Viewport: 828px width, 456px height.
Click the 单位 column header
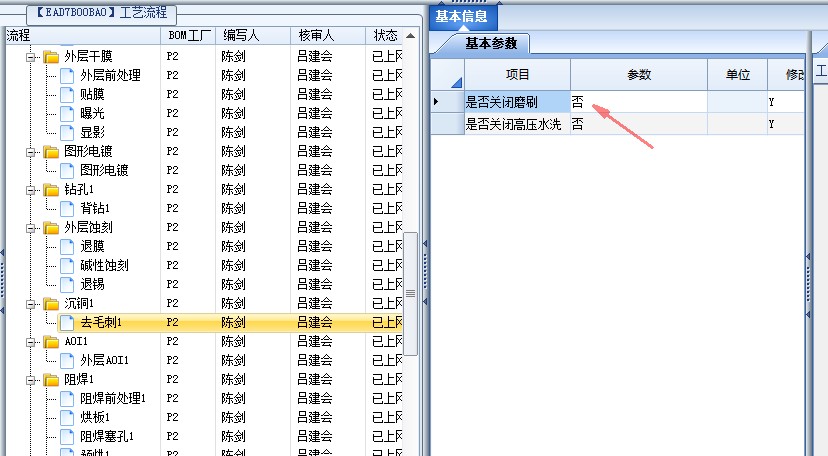coord(738,74)
